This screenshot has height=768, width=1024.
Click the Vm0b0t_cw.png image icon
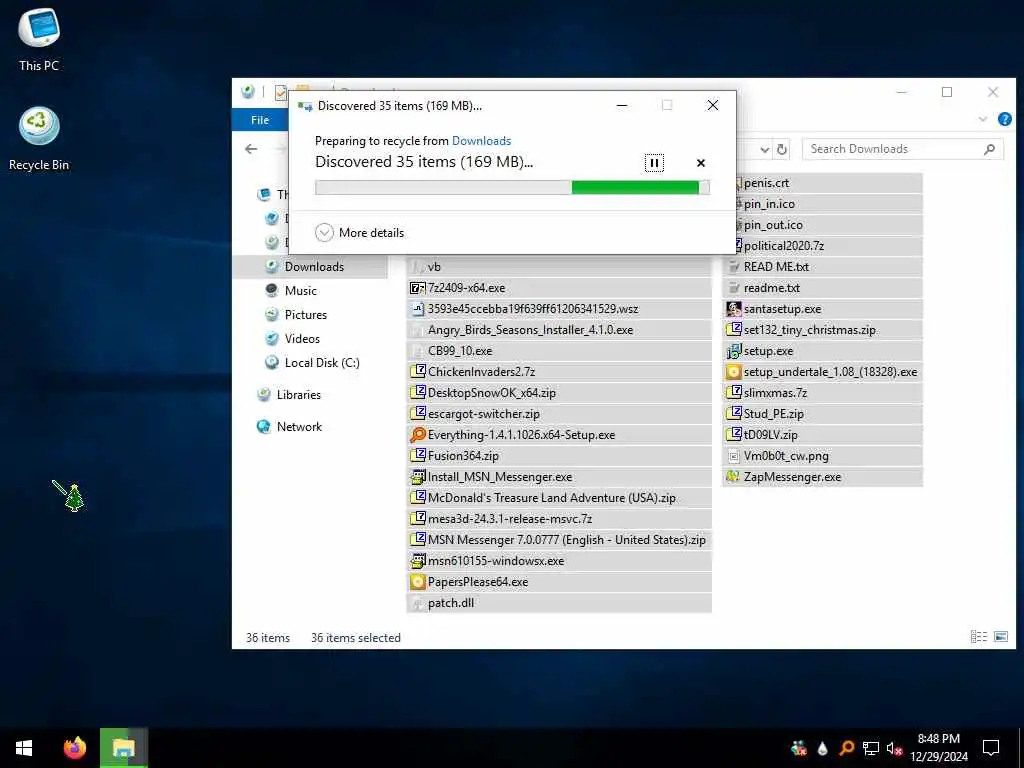[733, 456]
